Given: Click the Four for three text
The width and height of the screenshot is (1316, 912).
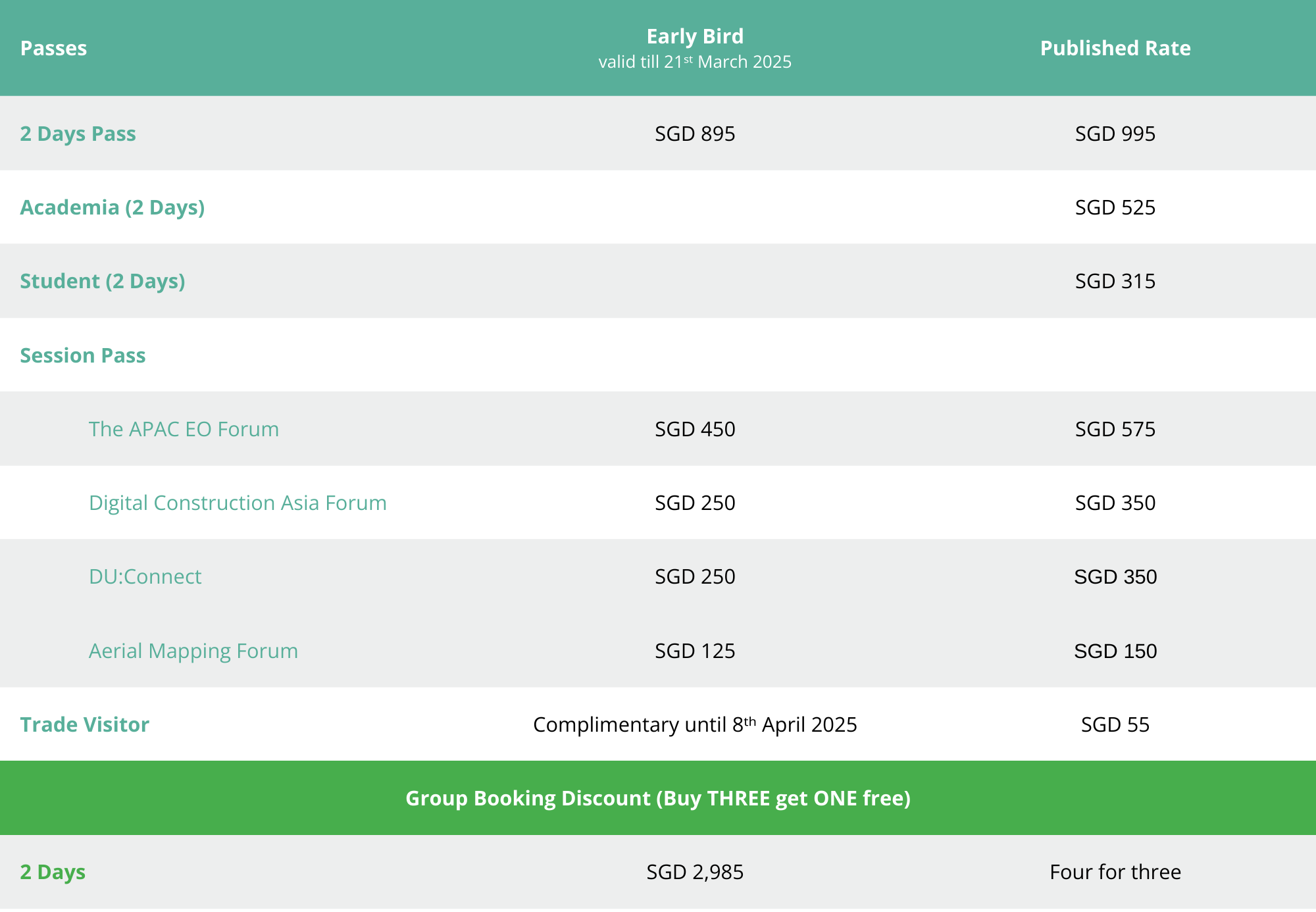Looking at the screenshot, I should (1115, 872).
